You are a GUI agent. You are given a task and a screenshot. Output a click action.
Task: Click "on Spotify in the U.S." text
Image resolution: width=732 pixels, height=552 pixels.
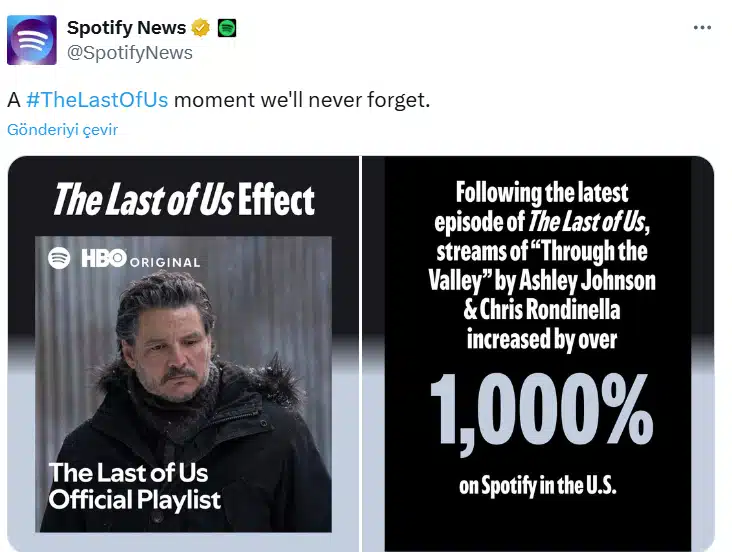[x=537, y=486]
